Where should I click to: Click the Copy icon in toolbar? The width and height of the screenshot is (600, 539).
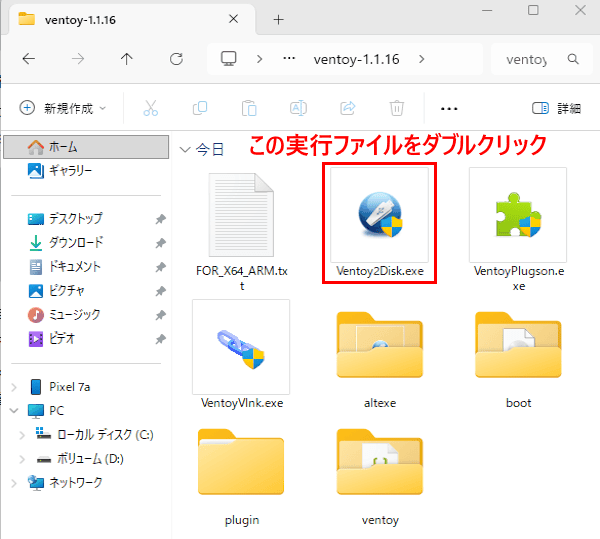pos(200,108)
